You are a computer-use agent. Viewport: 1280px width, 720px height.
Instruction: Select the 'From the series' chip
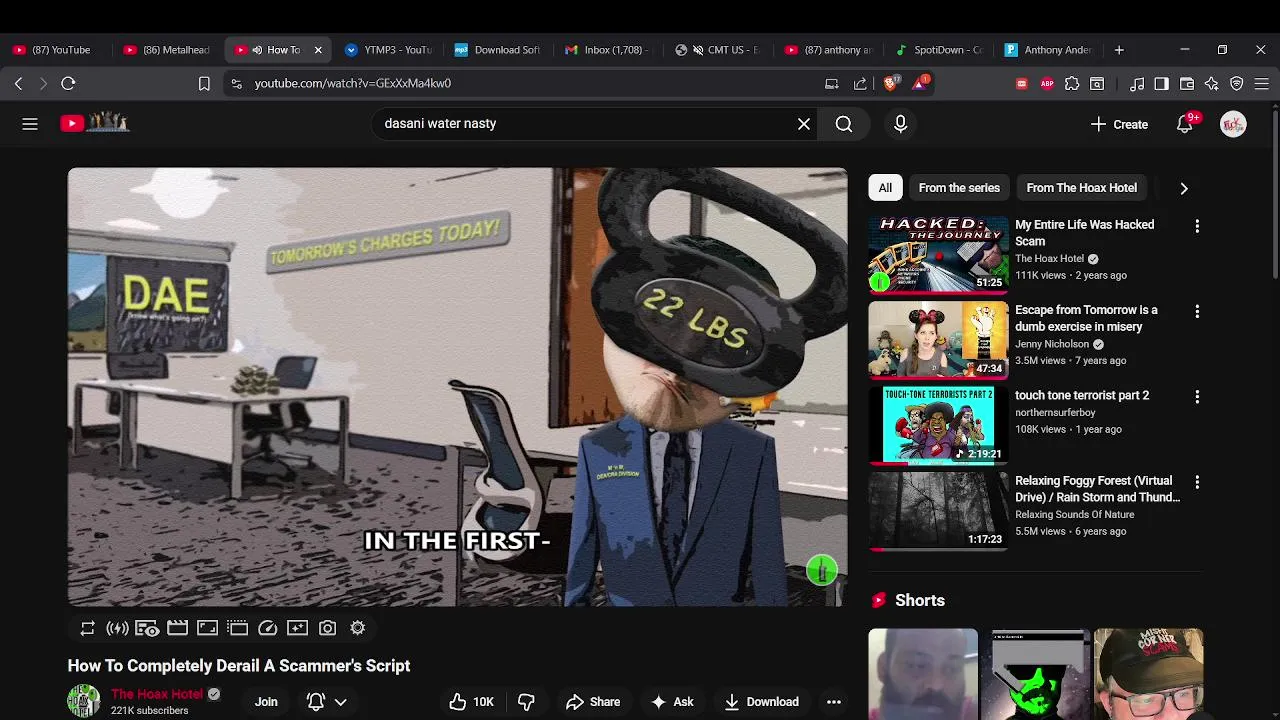point(959,188)
